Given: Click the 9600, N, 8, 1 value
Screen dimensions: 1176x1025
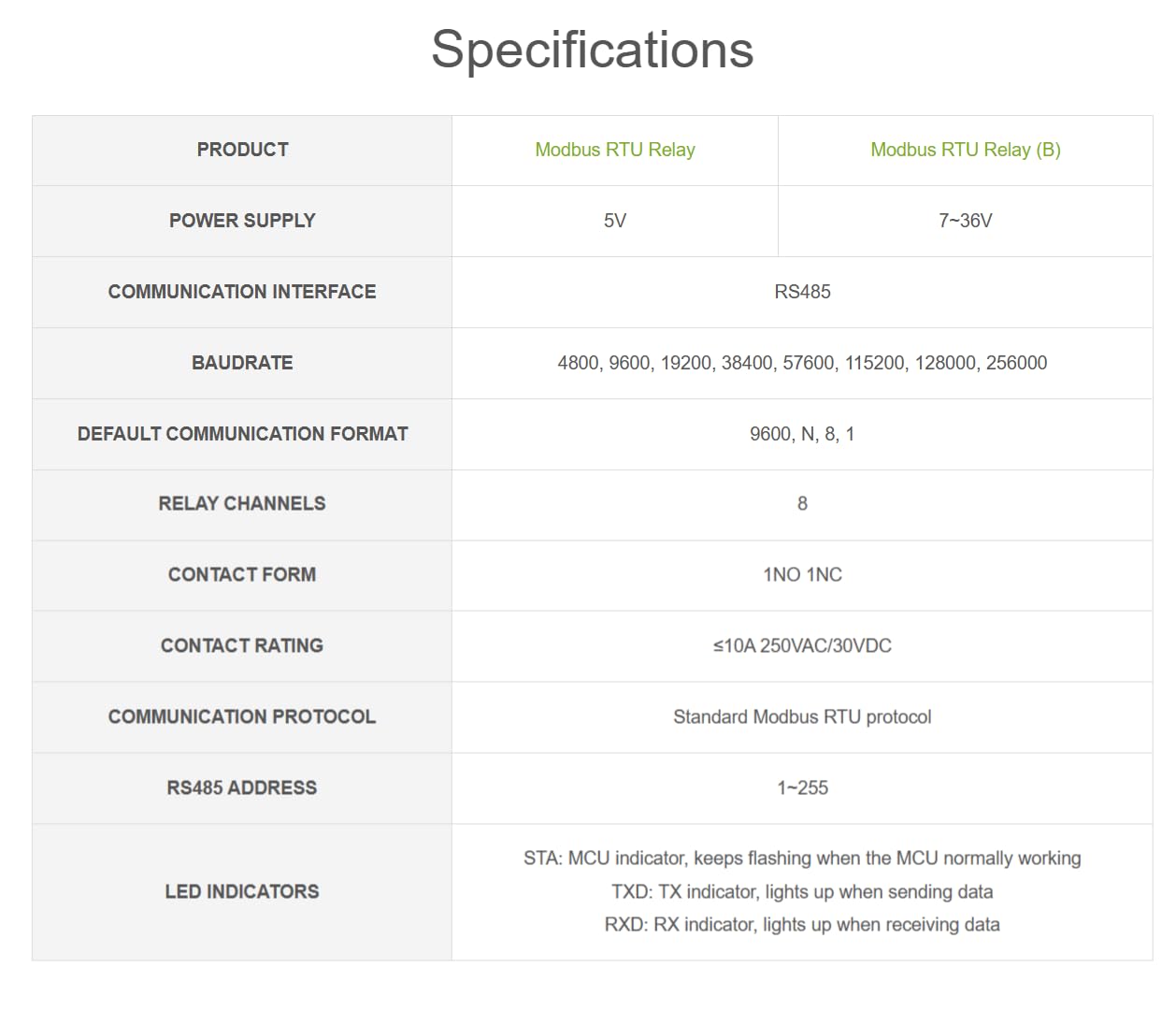Looking at the screenshot, I should 802,434.
